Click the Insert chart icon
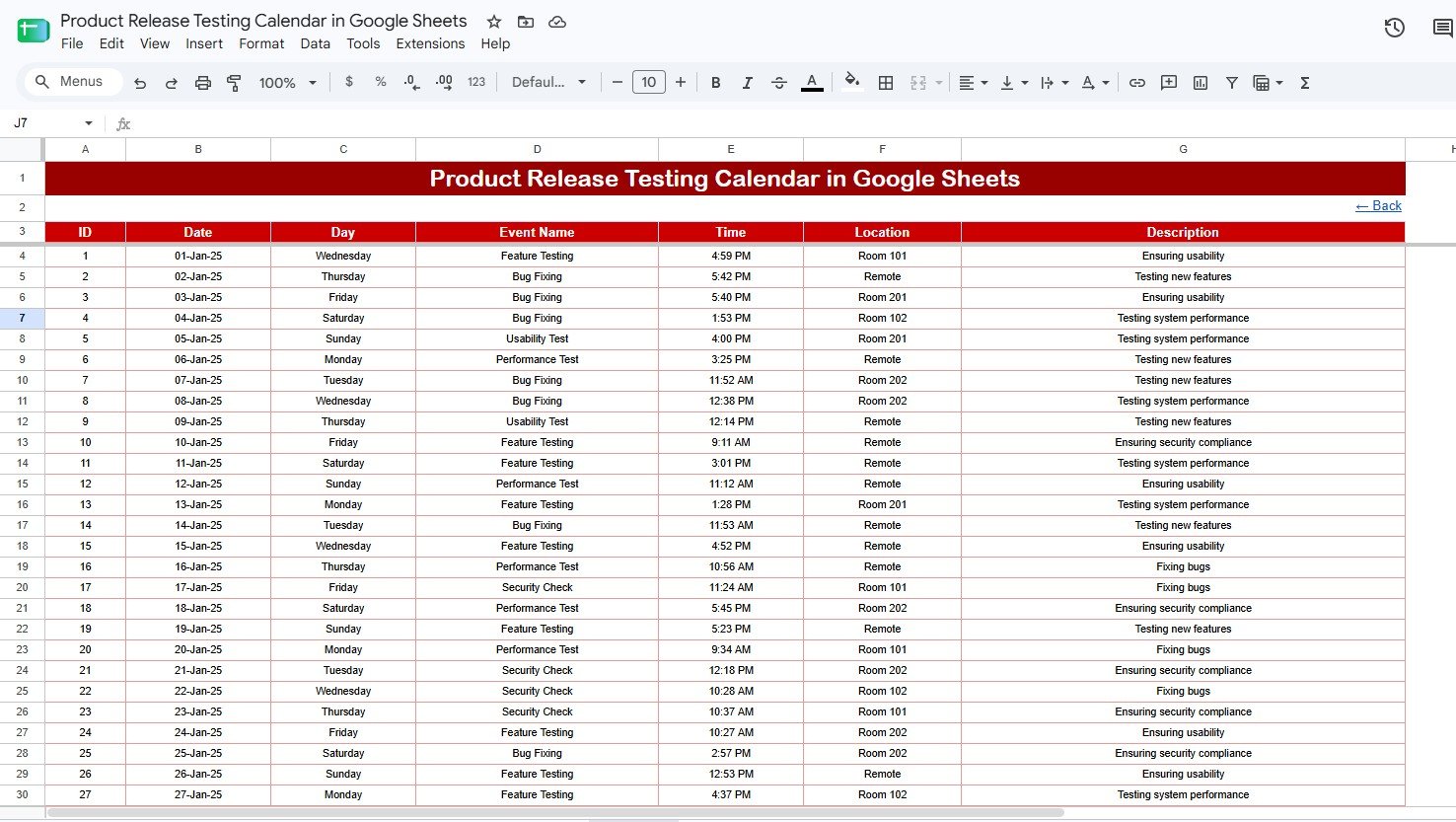The image size is (1456, 822). click(1201, 83)
